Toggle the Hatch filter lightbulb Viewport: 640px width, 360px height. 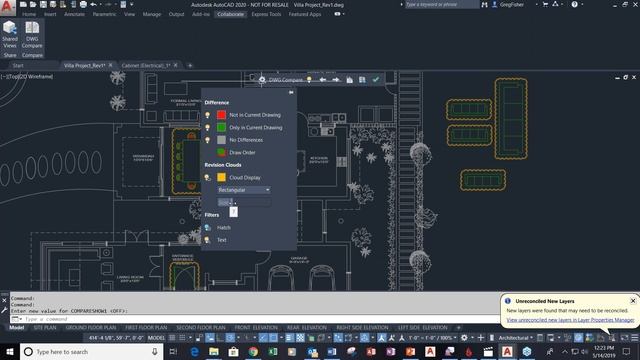coord(207,227)
